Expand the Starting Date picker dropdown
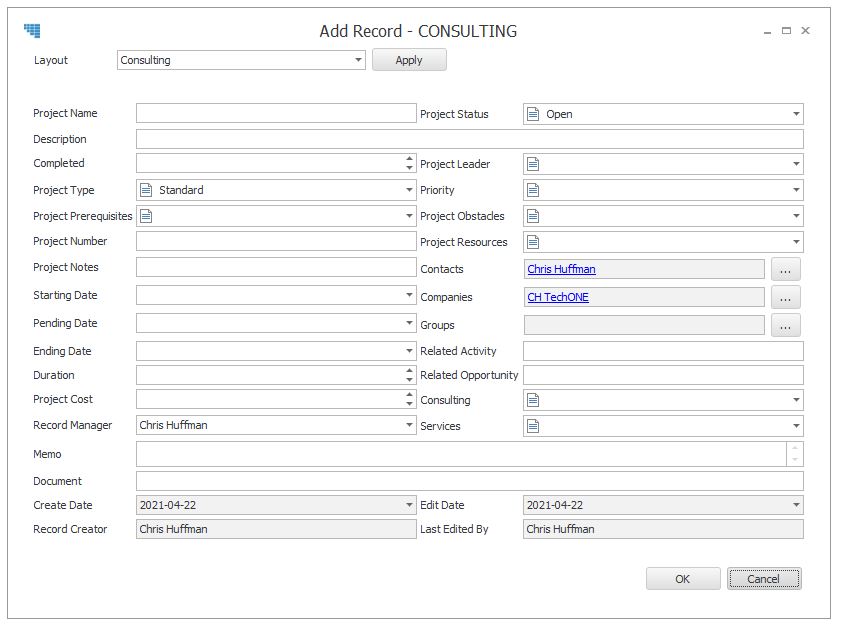 coord(409,295)
